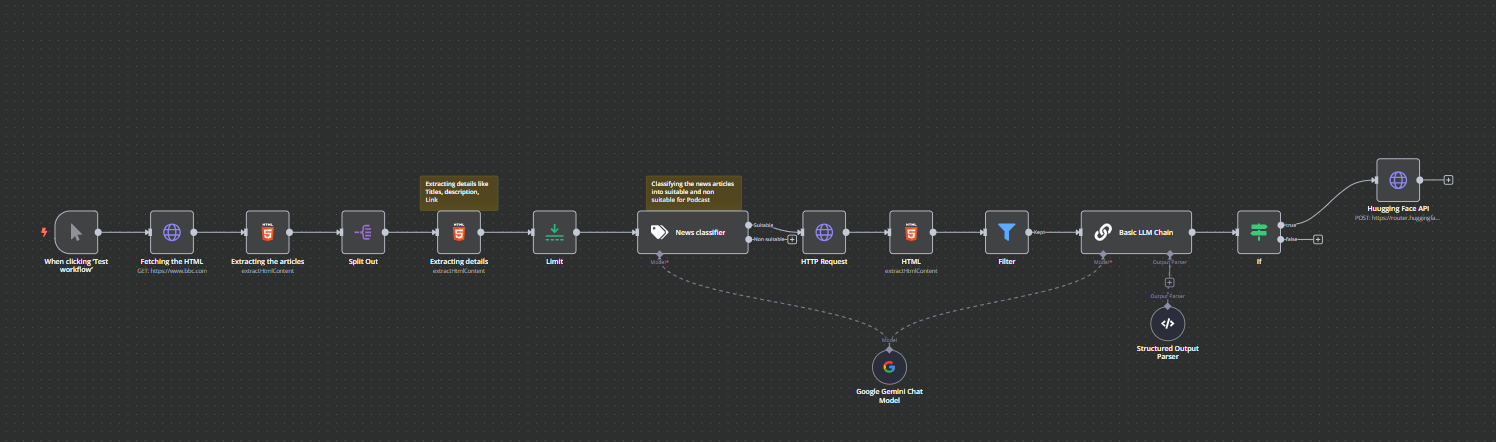Select the Structured Output Parser node
The width and height of the screenshot is (1496, 442).
(1167, 324)
